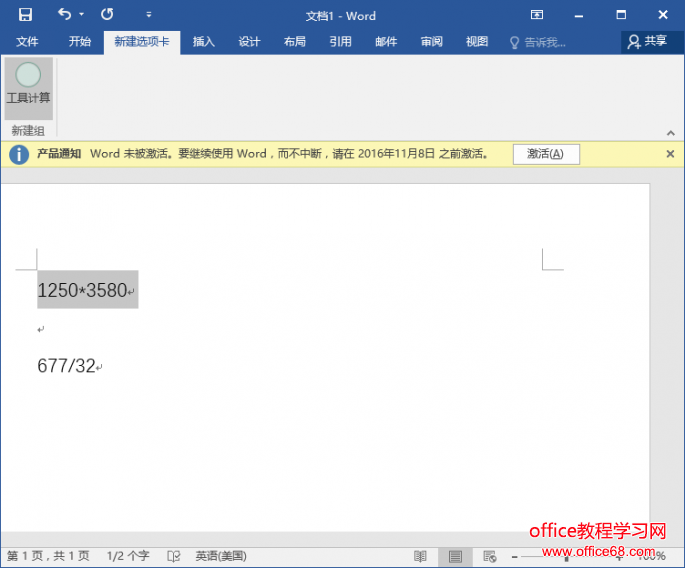Viewport: 685px width, 568px height.
Task: Open the 邮件 tab
Action: coord(386,42)
